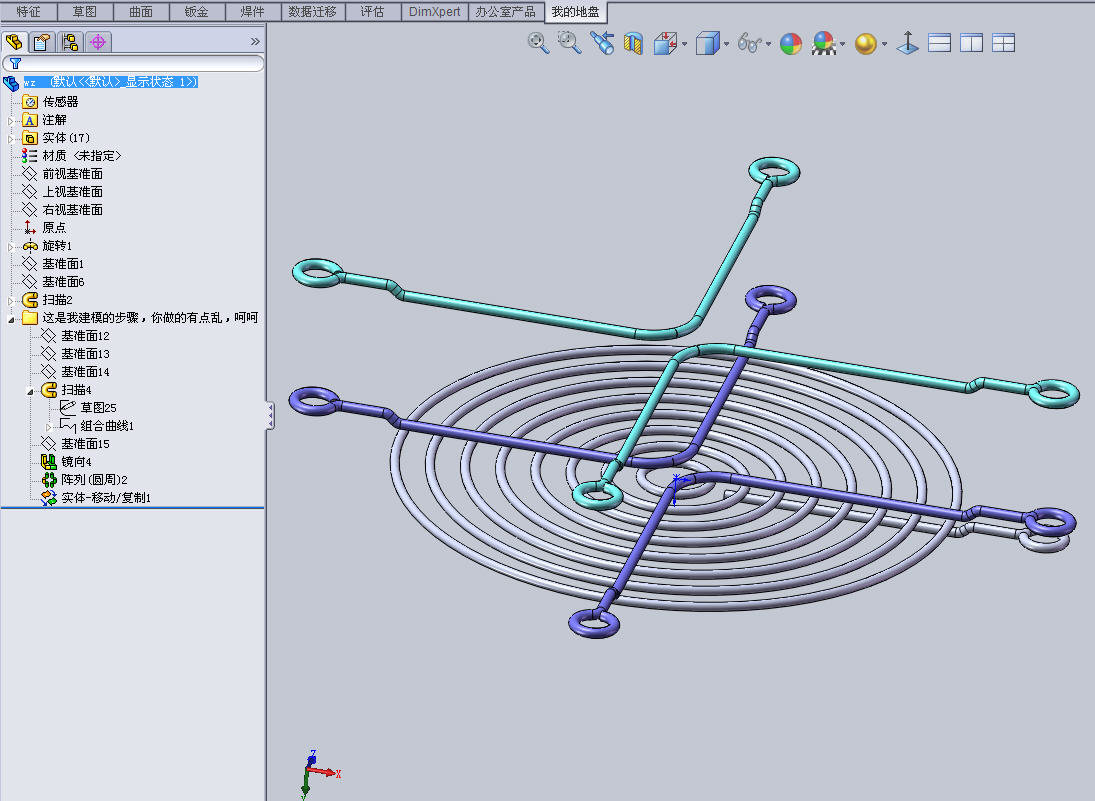Click the gold sphere View Settings icon
Image resolution: width=1095 pixels, height=801 pixels.
pos(866,44)
